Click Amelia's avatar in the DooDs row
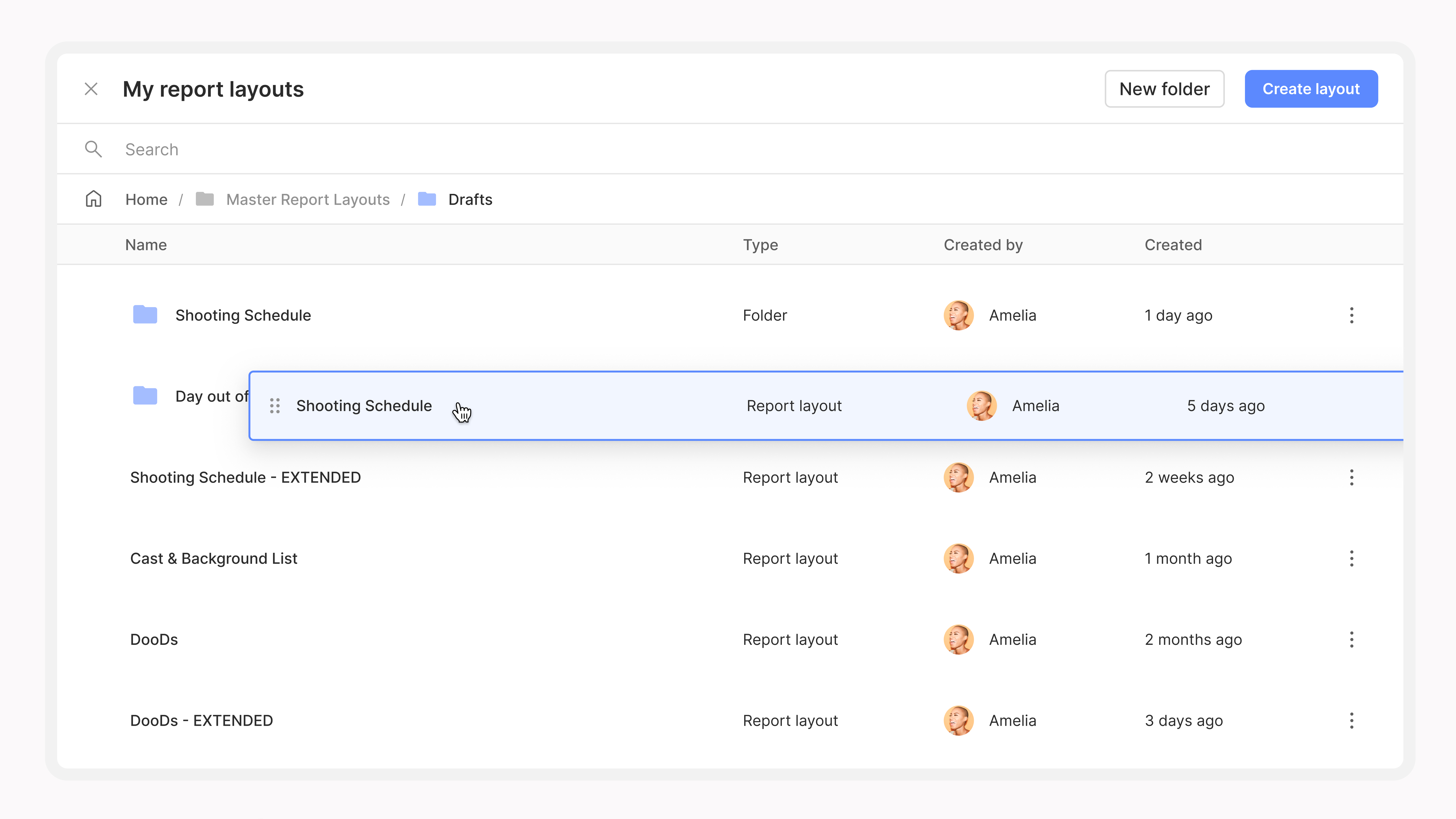Image resolution: width=1456 pixels, height=819 pixels. [959, 639]
